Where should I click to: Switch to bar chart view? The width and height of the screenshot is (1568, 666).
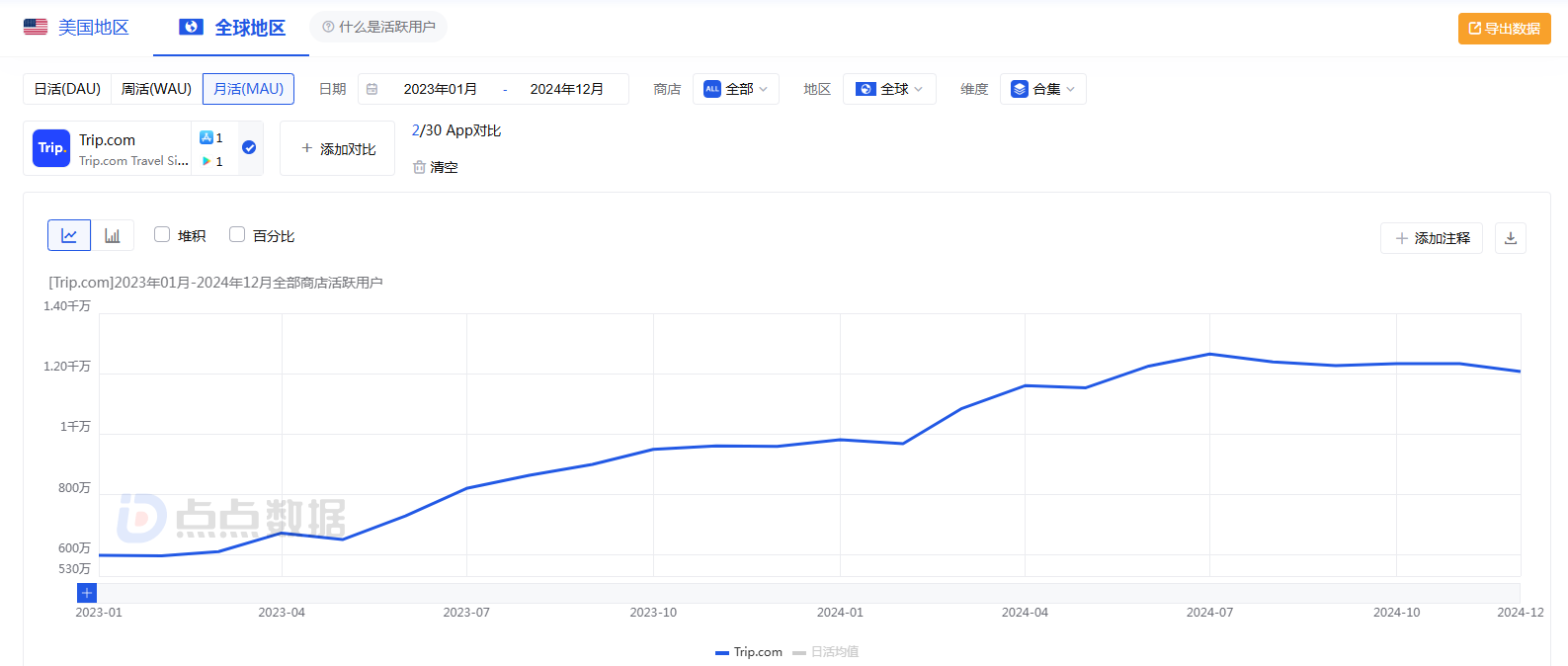[113, 235]
